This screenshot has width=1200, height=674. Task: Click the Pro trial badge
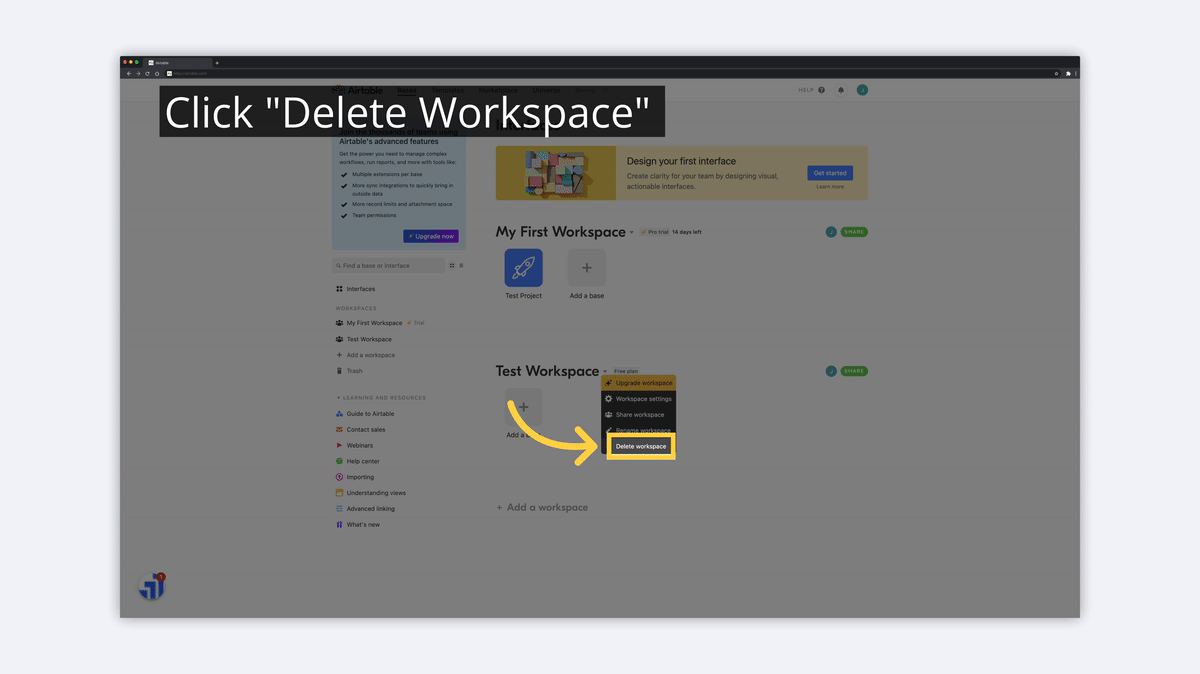(x=655, y=232)
